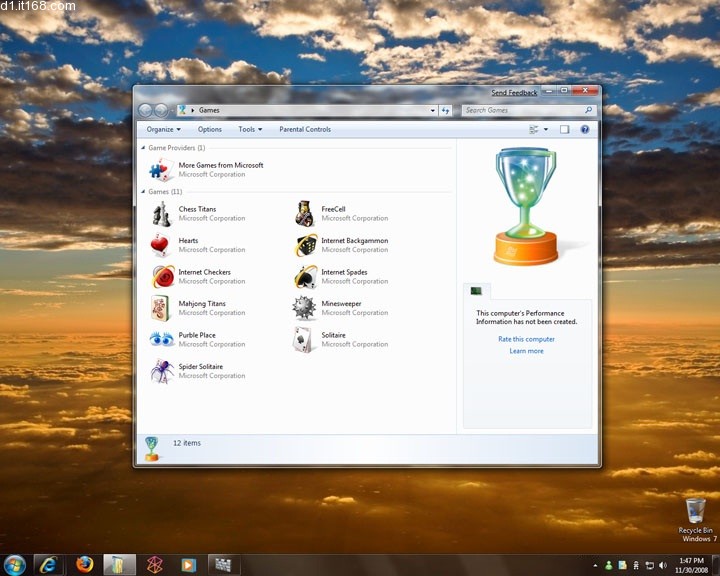Viewport: 720px width, 576px height.
Task: Select the Mahjong Titans icon
Action: pyautogui.click(x=161, y=307)
